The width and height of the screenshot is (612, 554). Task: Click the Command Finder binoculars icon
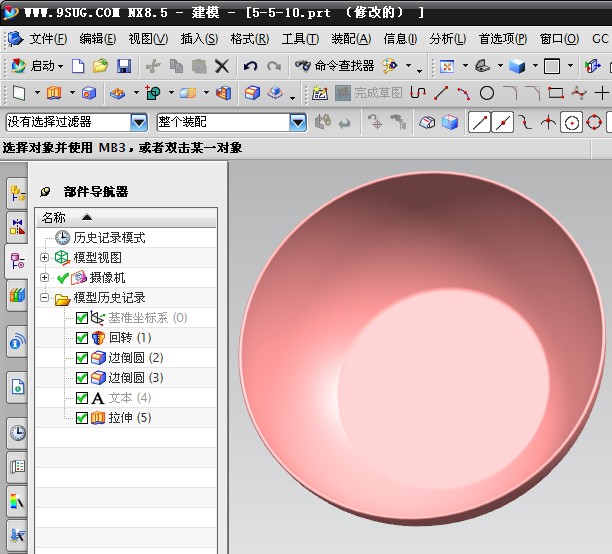302,66
